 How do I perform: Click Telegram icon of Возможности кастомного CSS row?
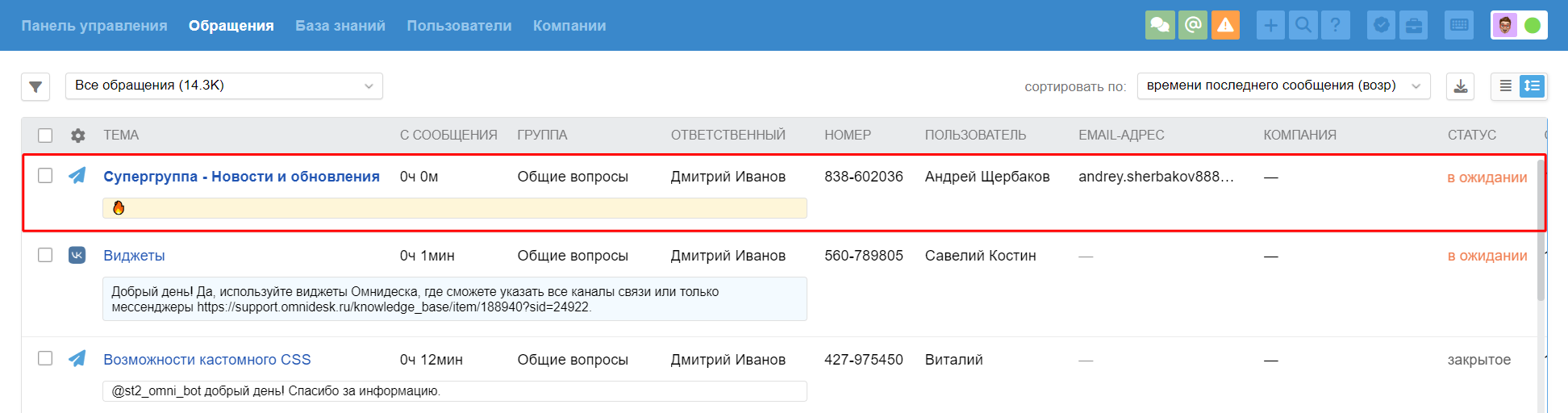tap(77, 358)
